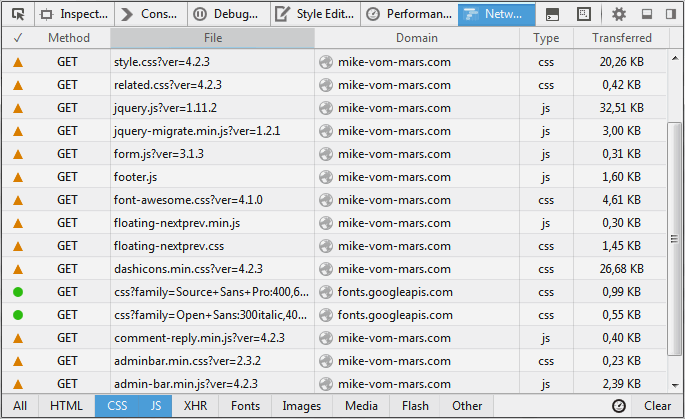Sort requests by Type column

coord(546,38)
